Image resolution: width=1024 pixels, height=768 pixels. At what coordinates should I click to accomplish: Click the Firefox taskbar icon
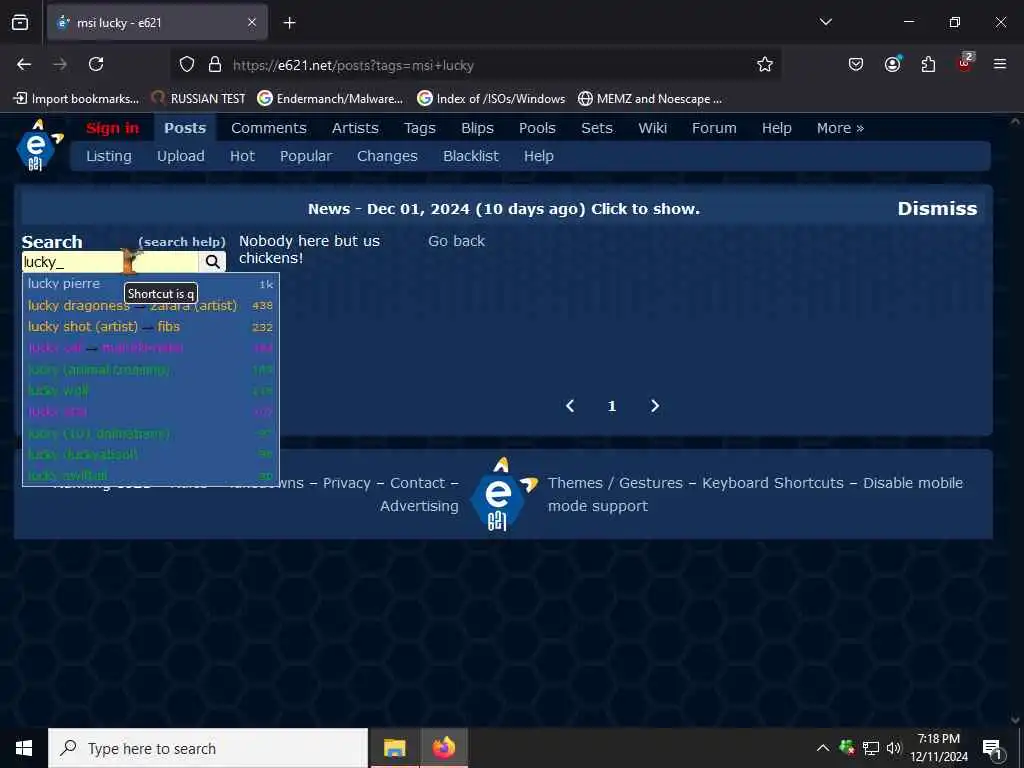(x=443, y=748)
